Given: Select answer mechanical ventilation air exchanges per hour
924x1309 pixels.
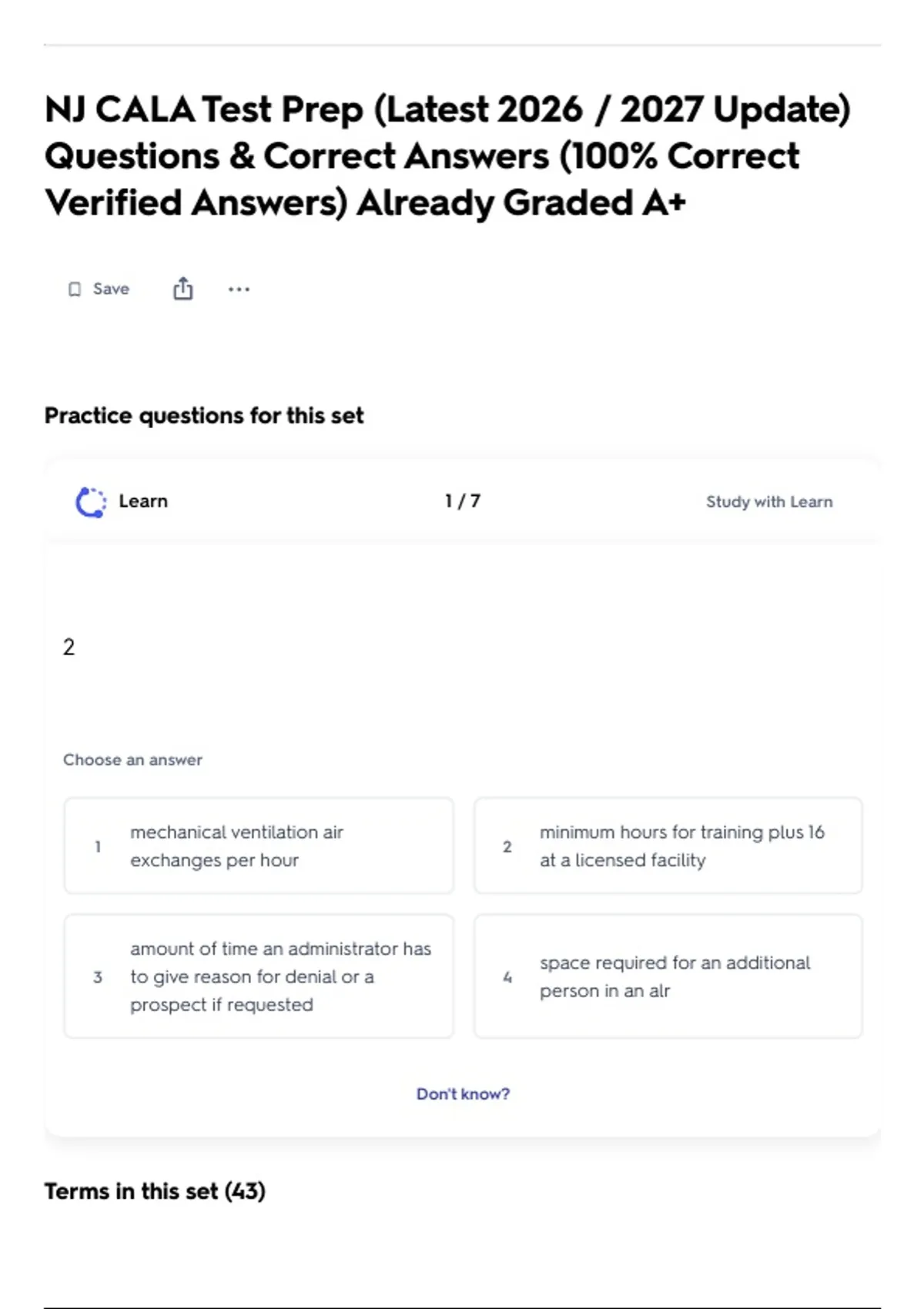Looking at the screenshot, I should pos(259,845).
